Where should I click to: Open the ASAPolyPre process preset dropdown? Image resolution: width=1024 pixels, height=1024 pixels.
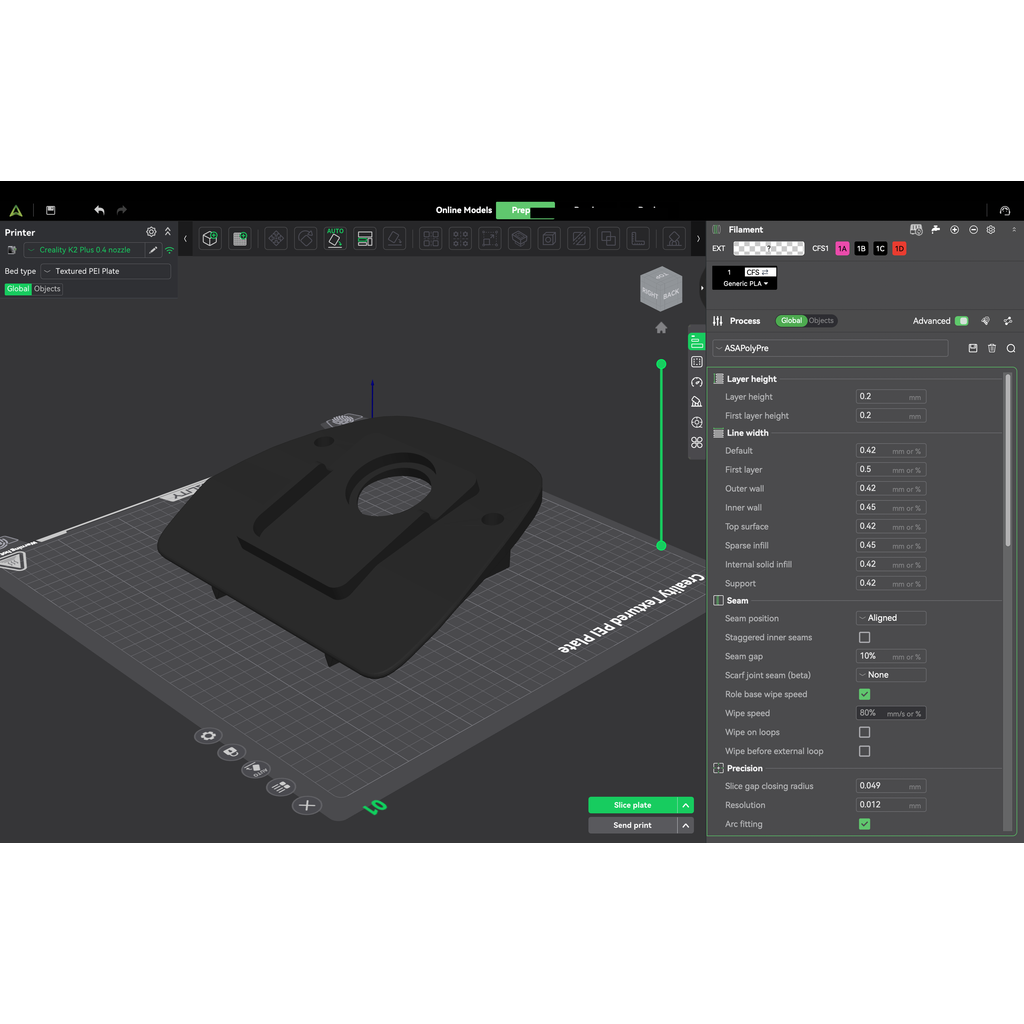(x=830, y=349)
